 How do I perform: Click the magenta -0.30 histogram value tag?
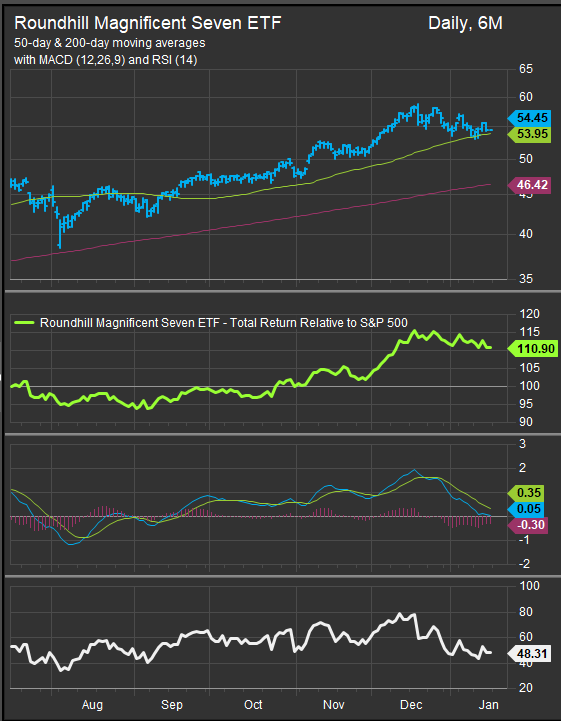[528, 525]
